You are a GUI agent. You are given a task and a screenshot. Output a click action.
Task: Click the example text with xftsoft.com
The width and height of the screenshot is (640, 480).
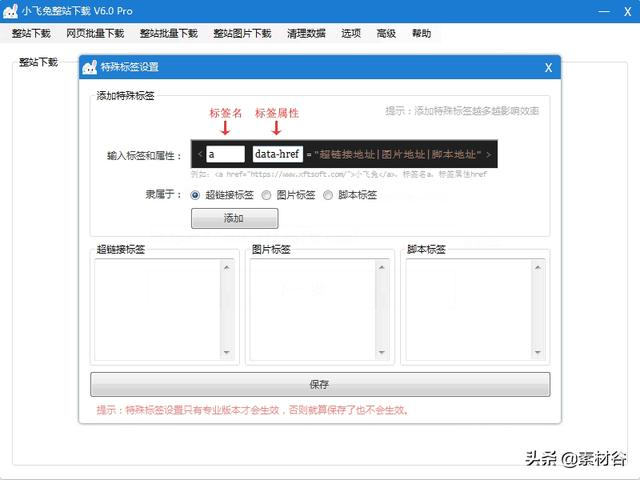click(x=339, y=174)
